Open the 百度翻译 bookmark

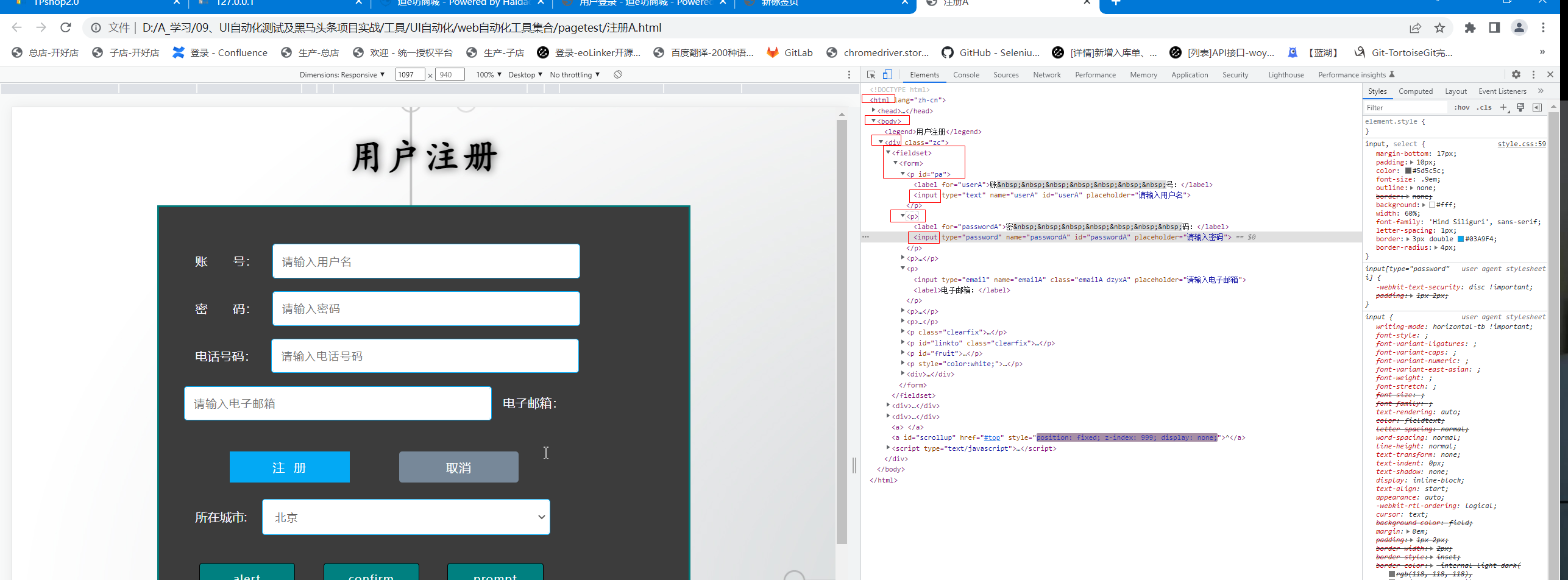click(x=703, y=52)
